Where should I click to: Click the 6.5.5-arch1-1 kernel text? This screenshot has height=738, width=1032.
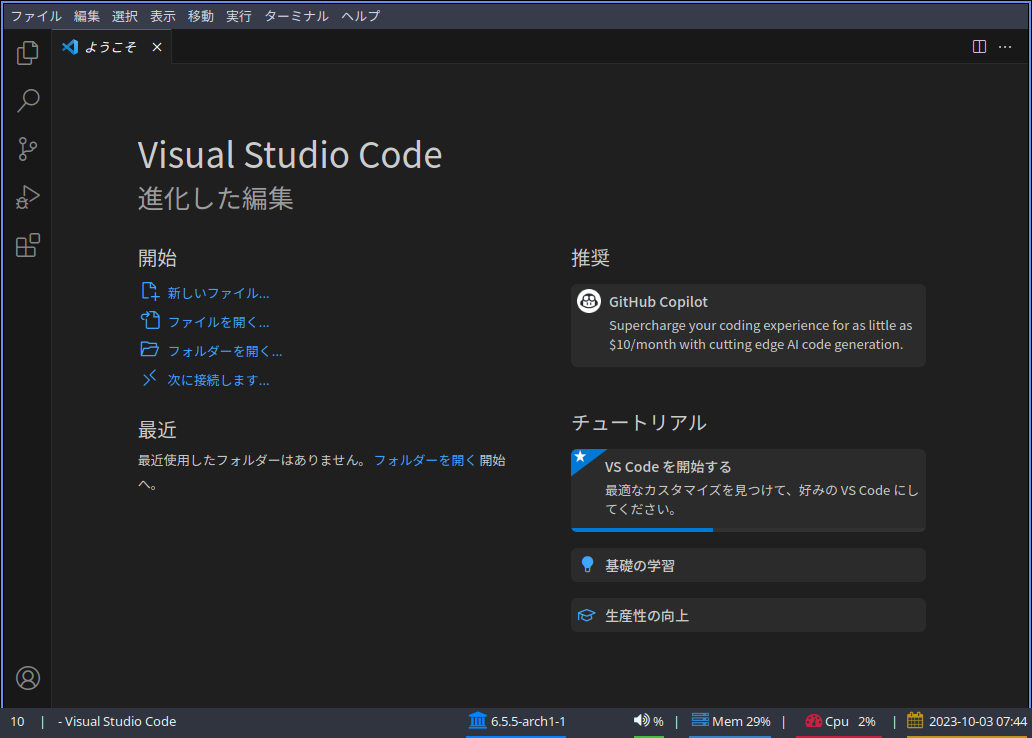point(528,722)
